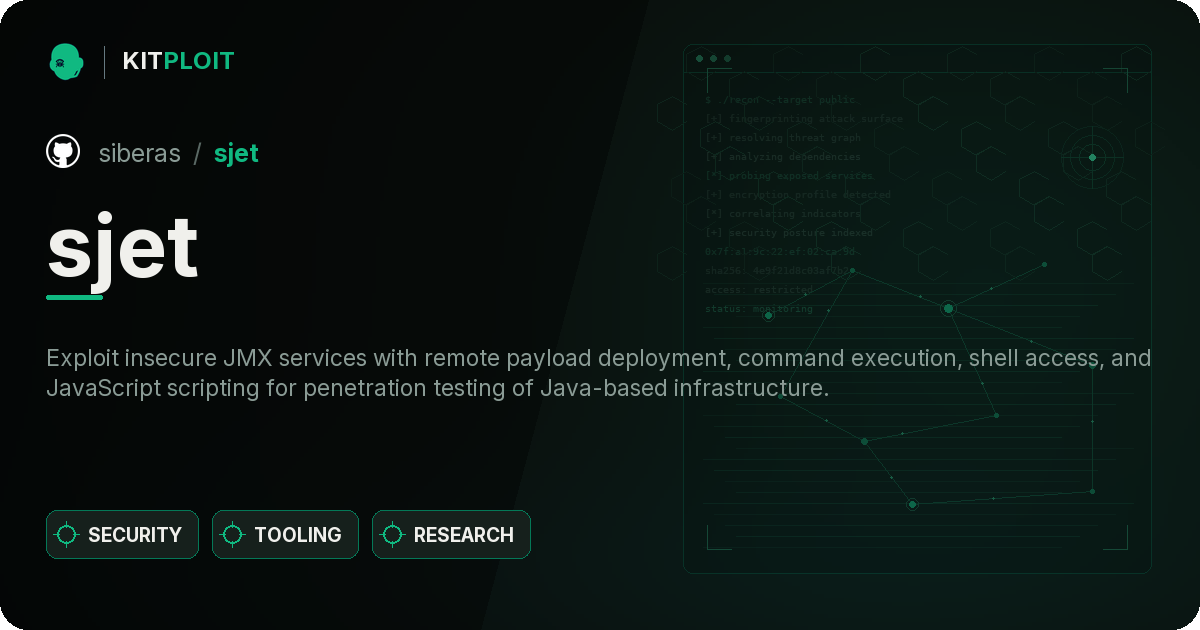1200x630 pixels.
Task: Click 'access: restricted' terminal line
Action: click(x=759, y=290)
